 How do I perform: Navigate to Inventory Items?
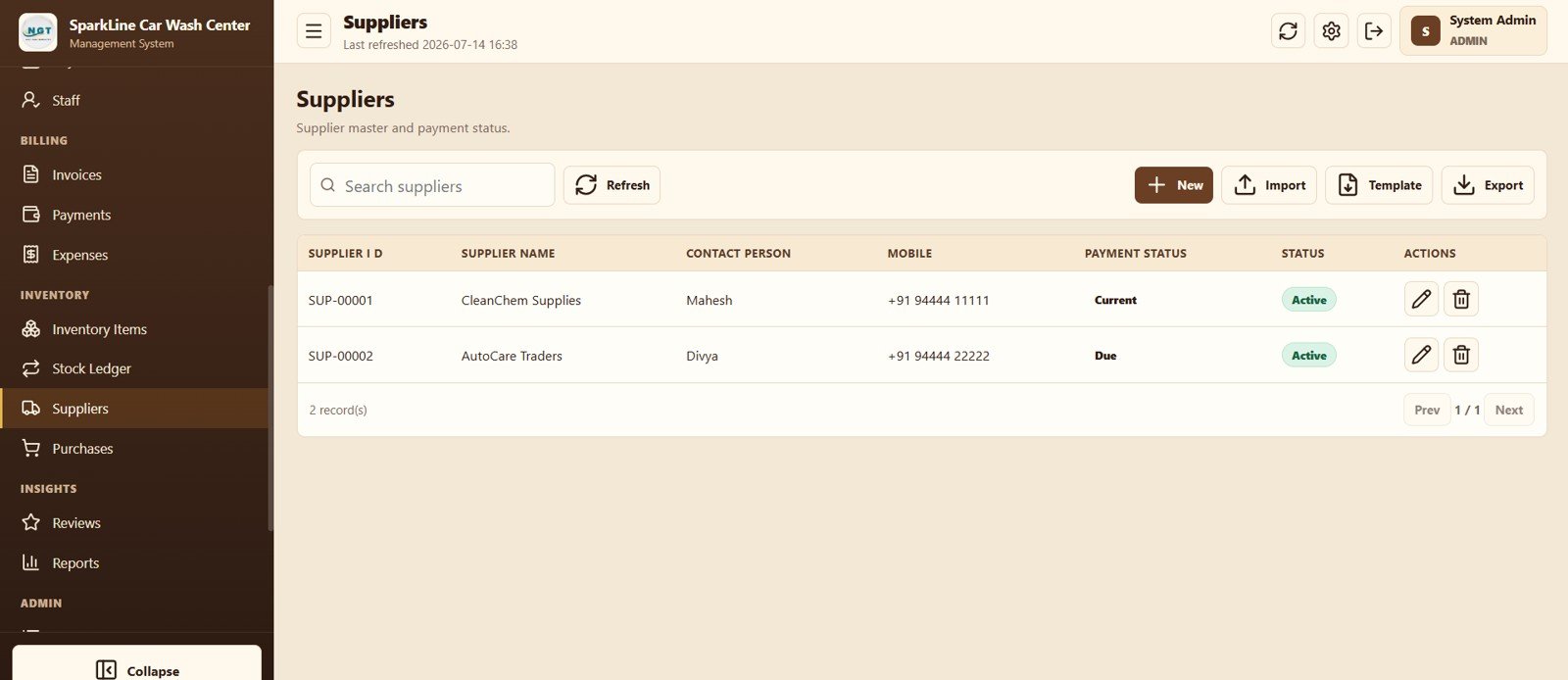pyautogui.click(x=135, y=329)
